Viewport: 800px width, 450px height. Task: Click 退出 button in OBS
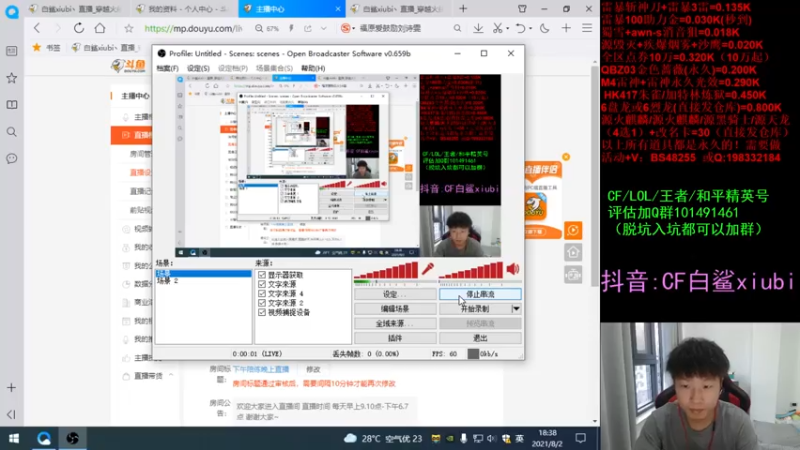480,338
